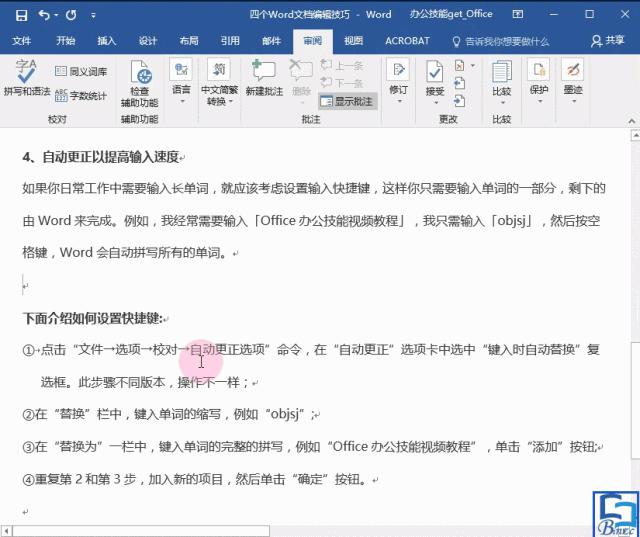The height and width of the screenshot is (537, 640).
Task: Open the 比较 compare dropdown
Action: click(502, 82)
